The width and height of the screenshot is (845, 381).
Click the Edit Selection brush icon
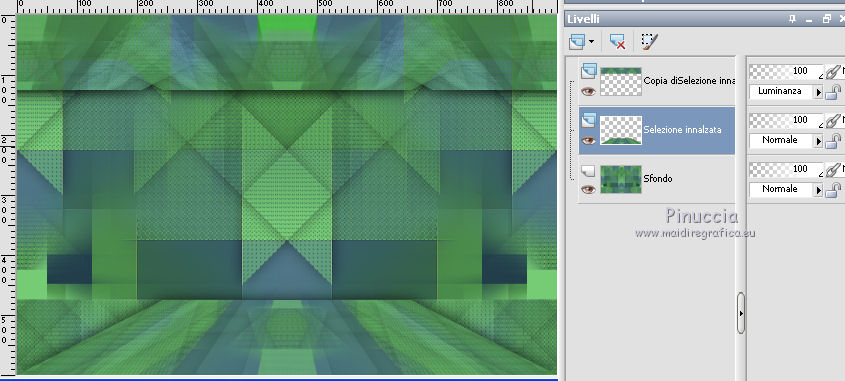[649, 41]
